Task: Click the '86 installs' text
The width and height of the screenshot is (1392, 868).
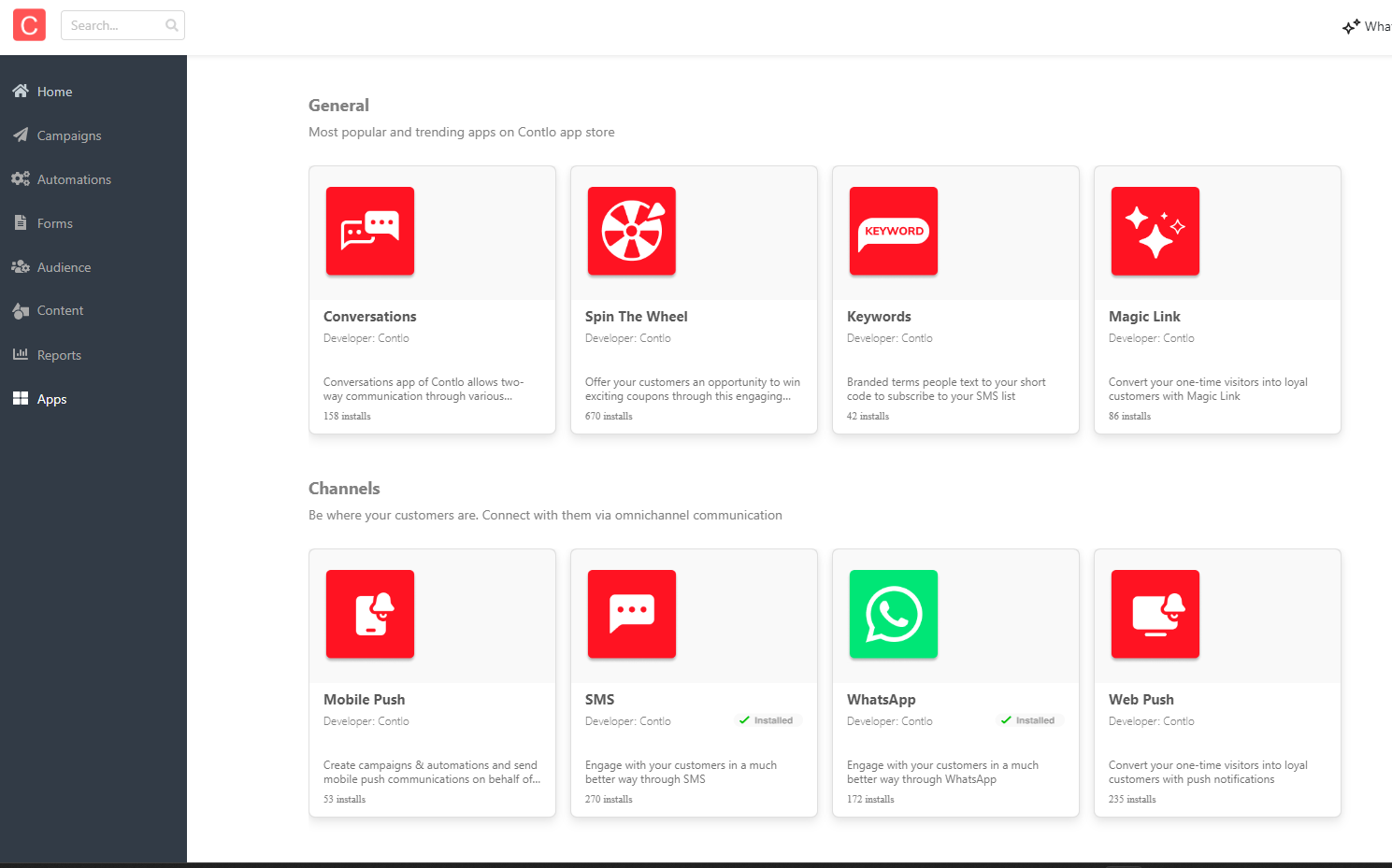Action: pyautogui.click(x=1129, y=417)
